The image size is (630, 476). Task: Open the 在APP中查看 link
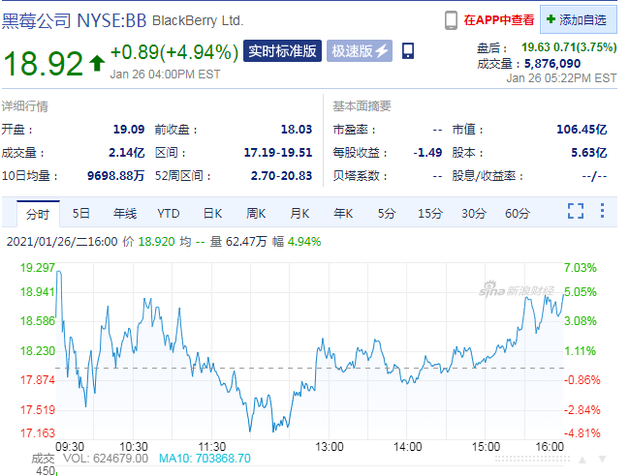(499, 20)
